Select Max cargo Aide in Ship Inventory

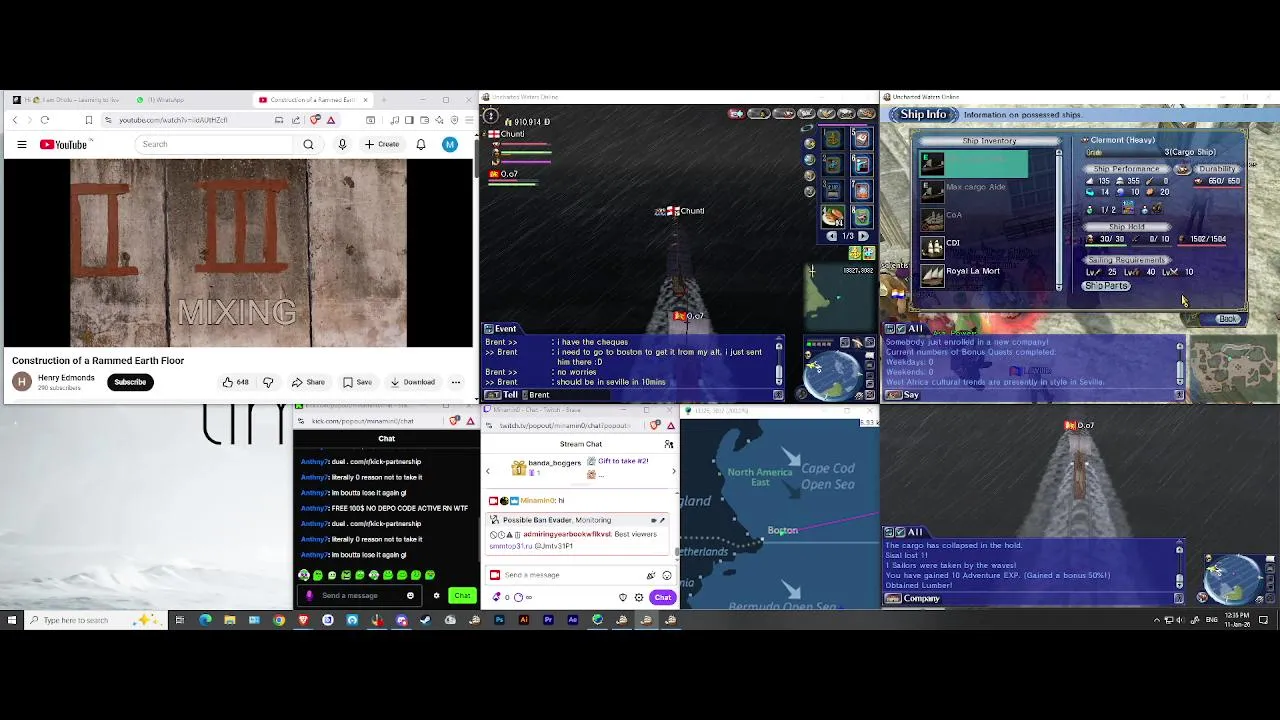point(975,187)
